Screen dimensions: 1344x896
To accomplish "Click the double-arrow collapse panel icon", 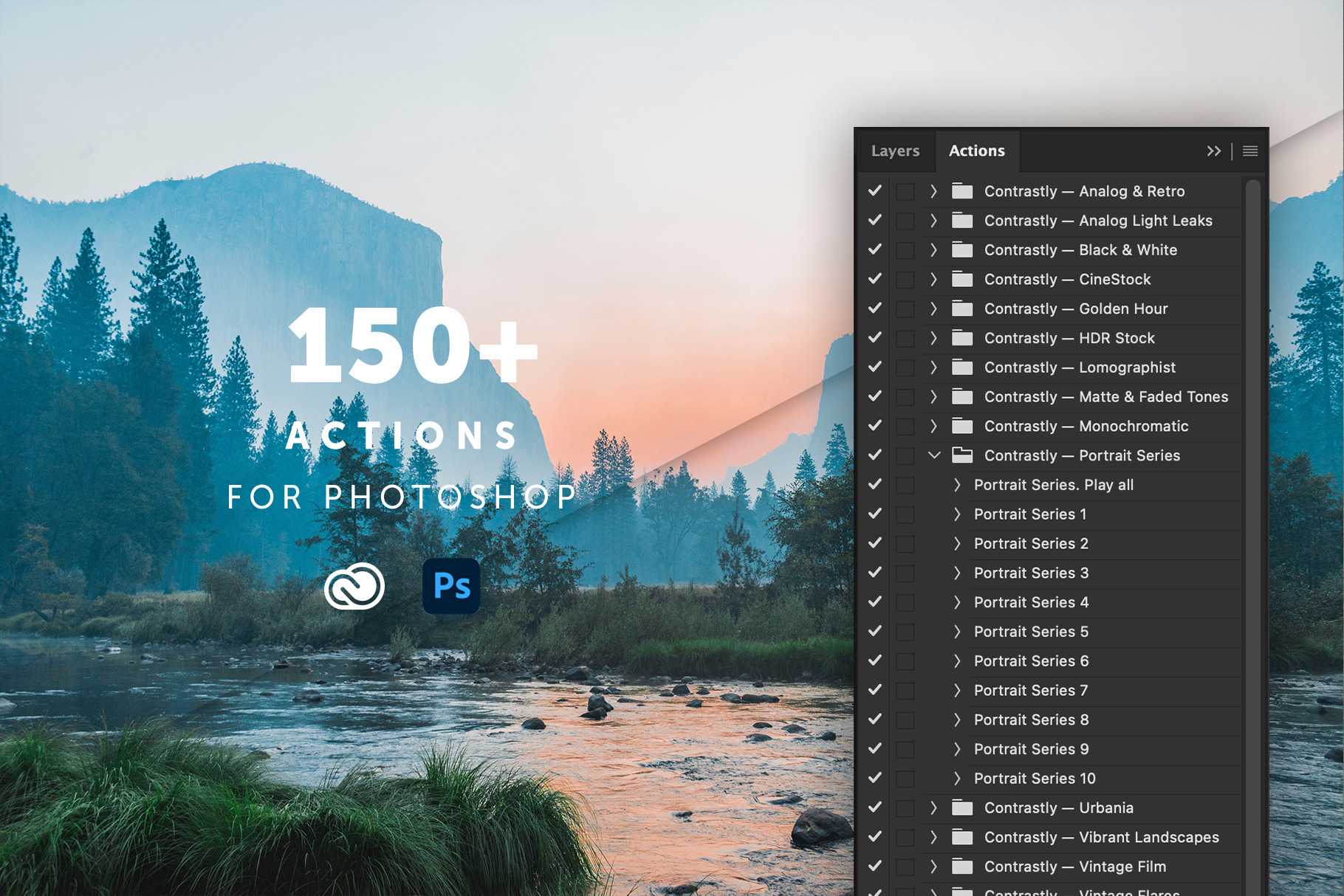I will [x=1213, y=151].
